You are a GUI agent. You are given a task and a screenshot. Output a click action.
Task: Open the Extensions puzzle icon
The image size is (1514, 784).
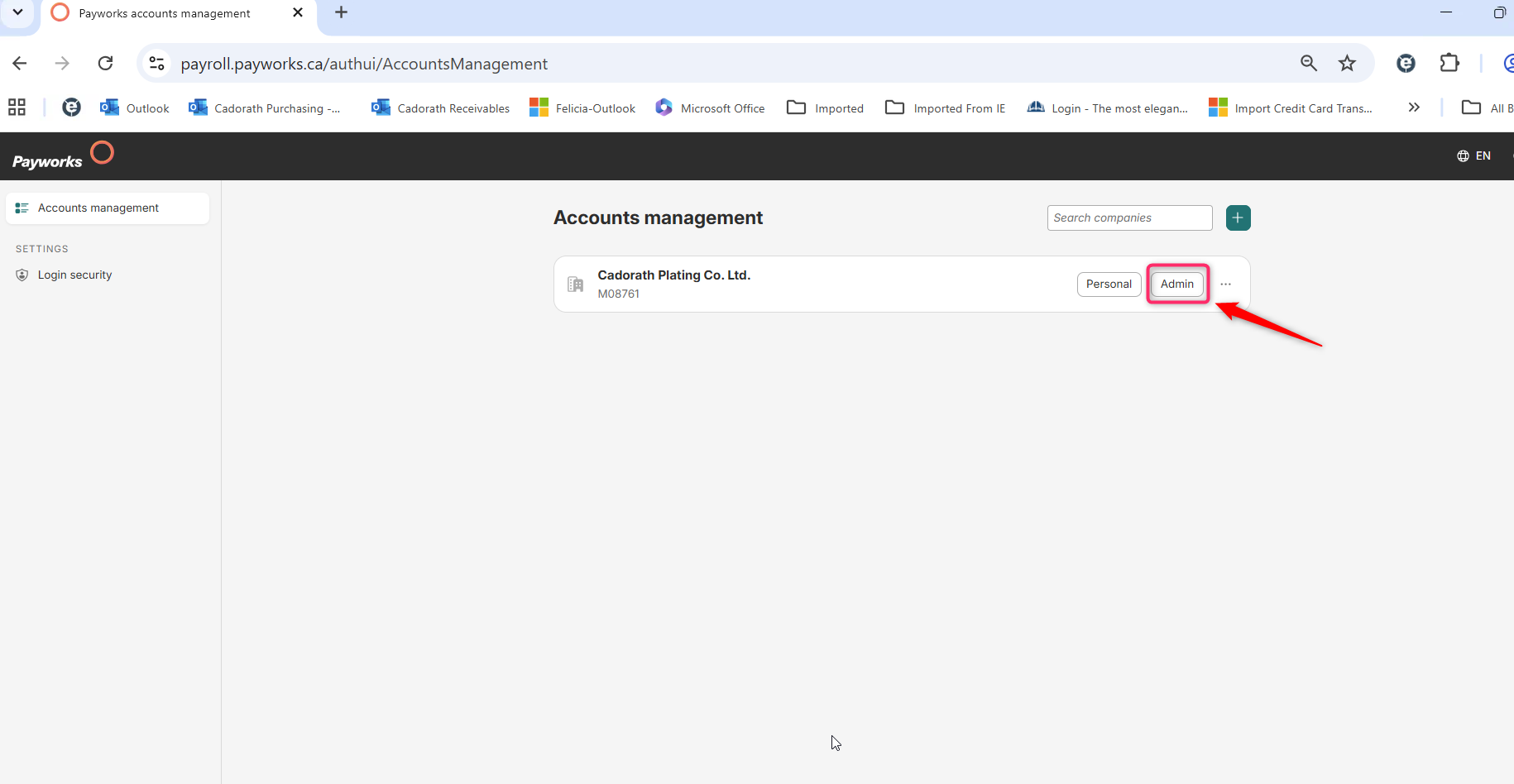click(x=1449, y=63)
